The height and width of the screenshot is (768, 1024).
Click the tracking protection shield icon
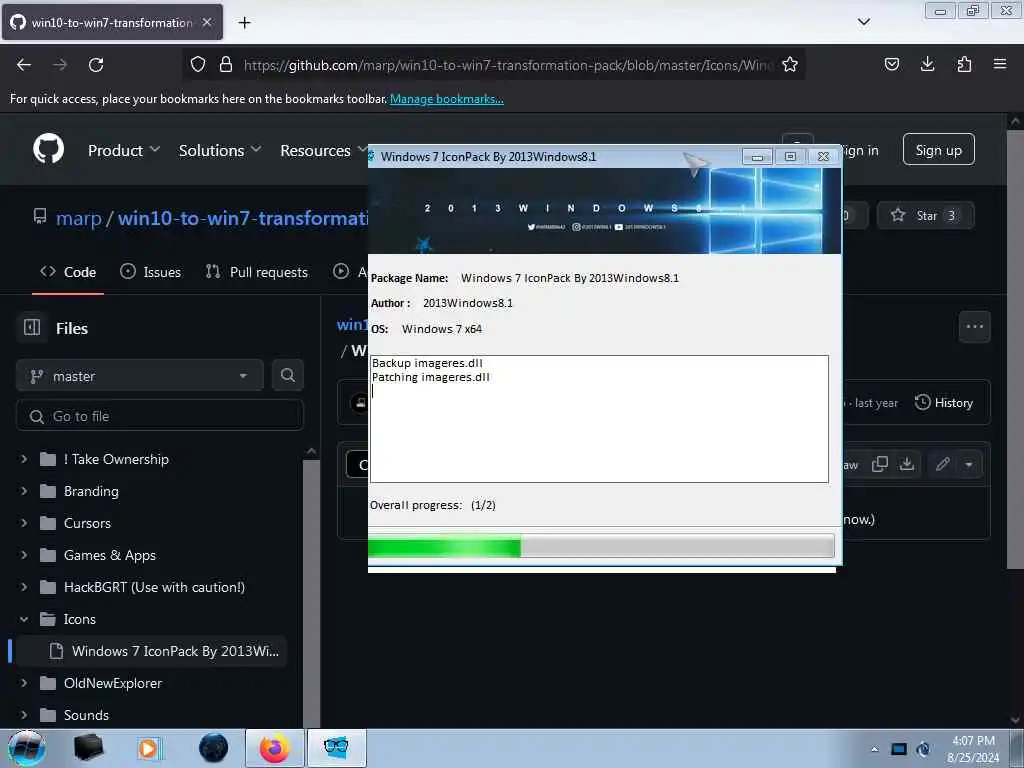[x=198, y=65]
